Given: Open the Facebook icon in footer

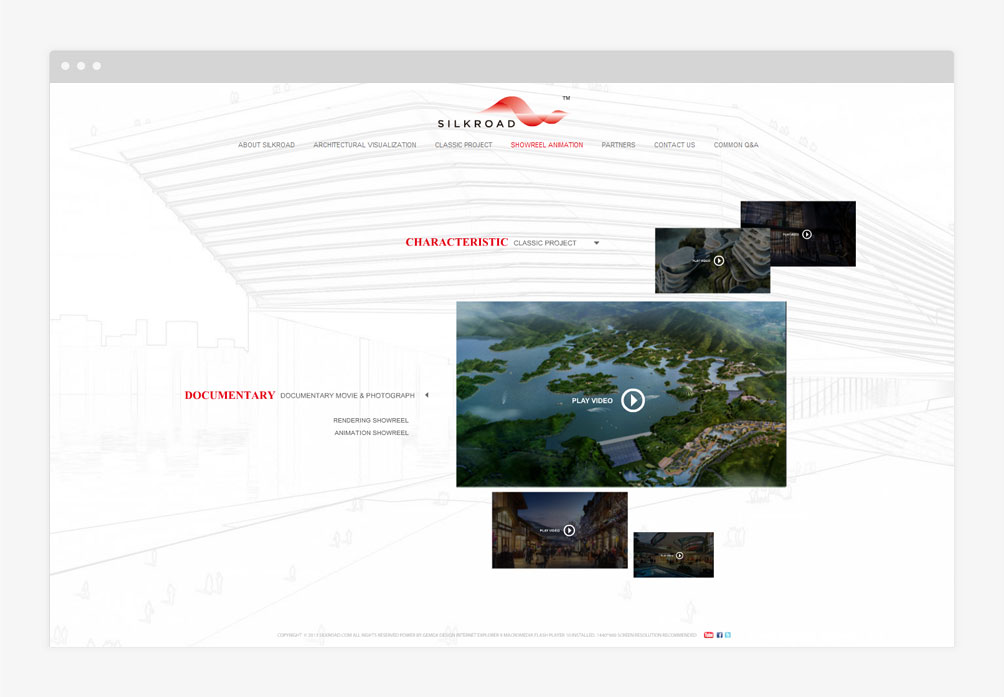Looking at the screenshot, I should (x=719, y=635).
